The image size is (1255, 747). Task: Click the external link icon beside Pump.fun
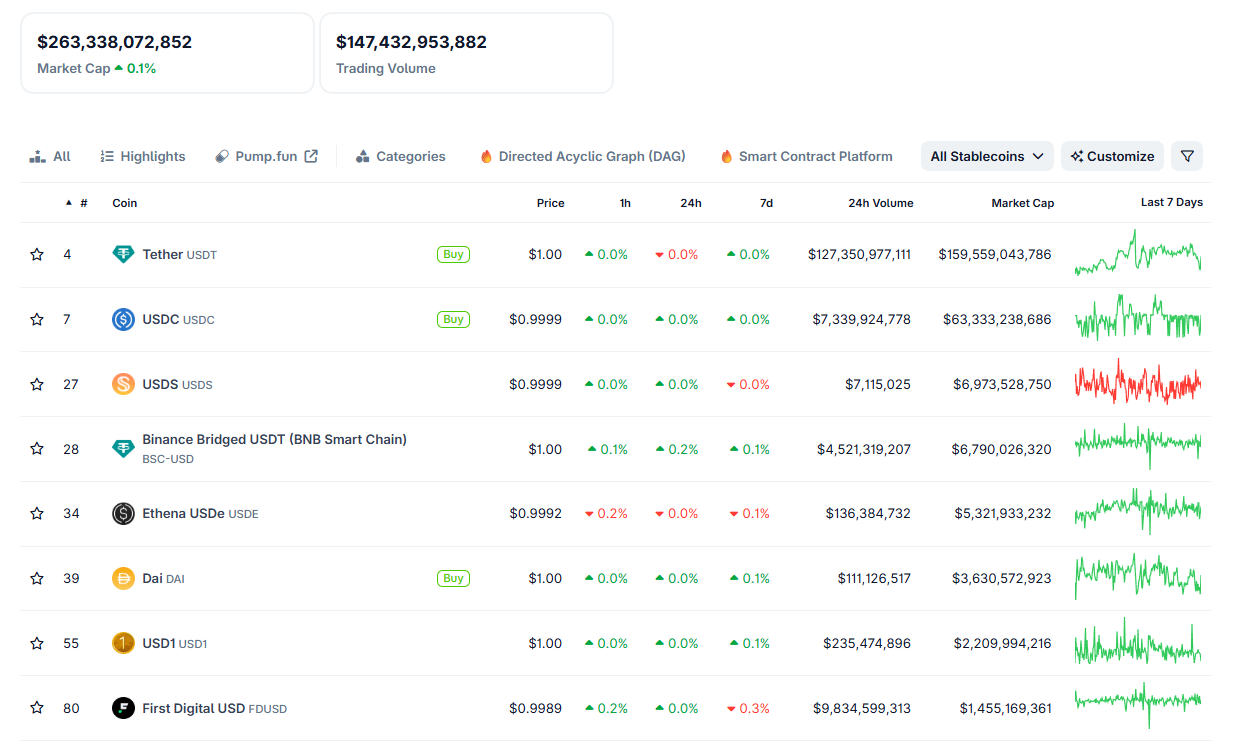pos(311,156)
